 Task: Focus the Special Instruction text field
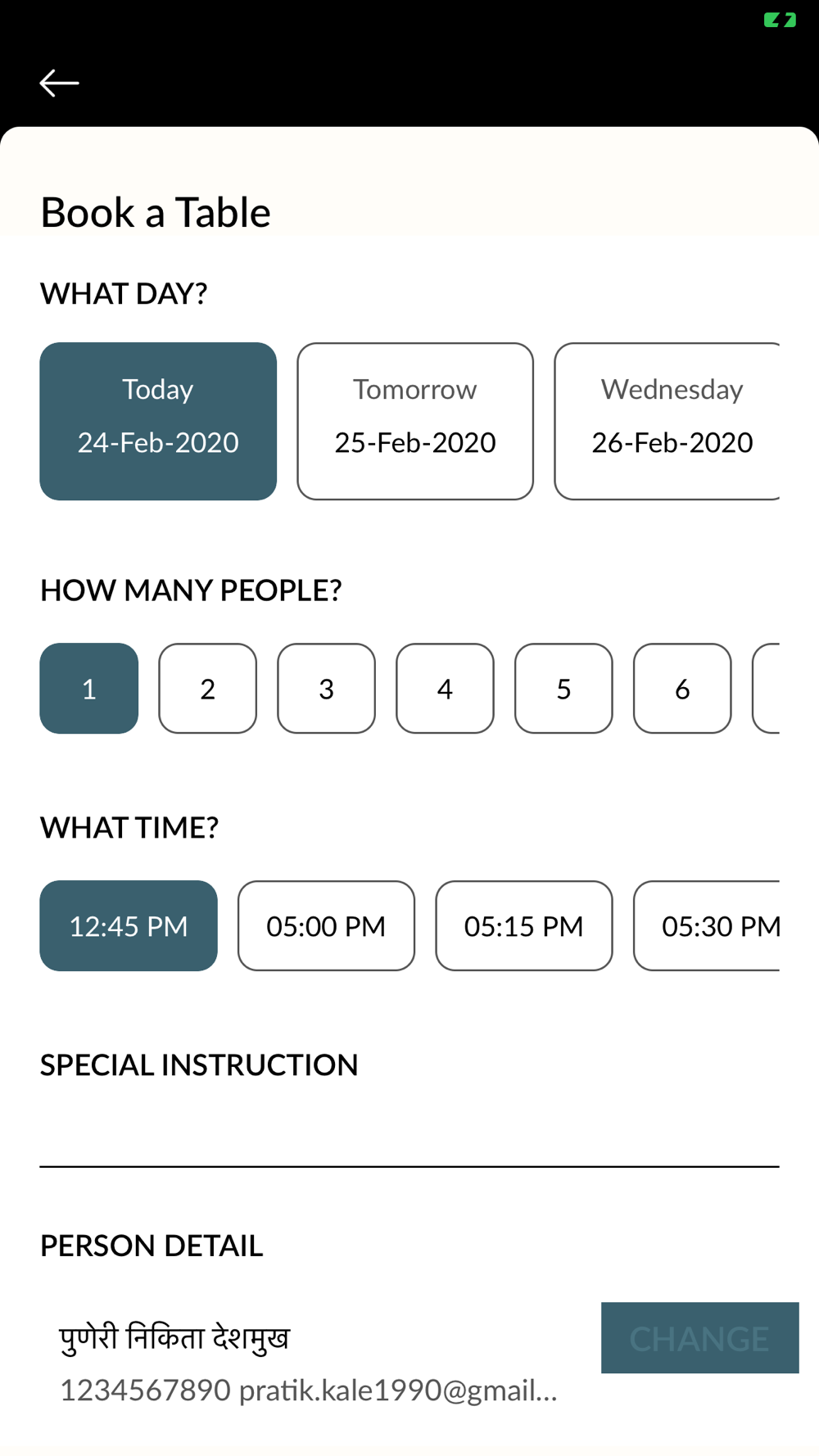pos(409,1134)
